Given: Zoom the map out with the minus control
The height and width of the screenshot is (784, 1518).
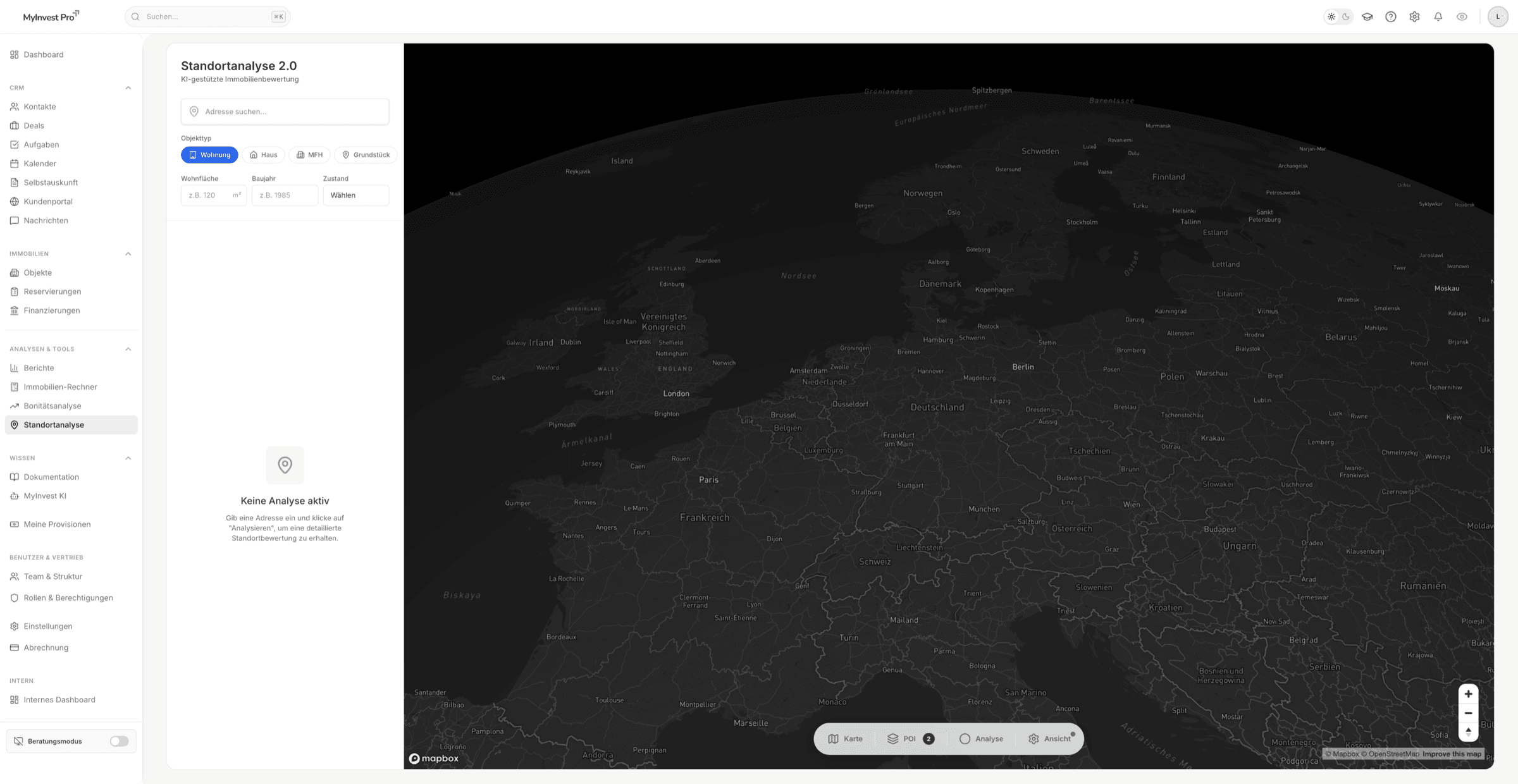Looking at the screenshot, I should pyautogui.click(x=1468, y=713).
